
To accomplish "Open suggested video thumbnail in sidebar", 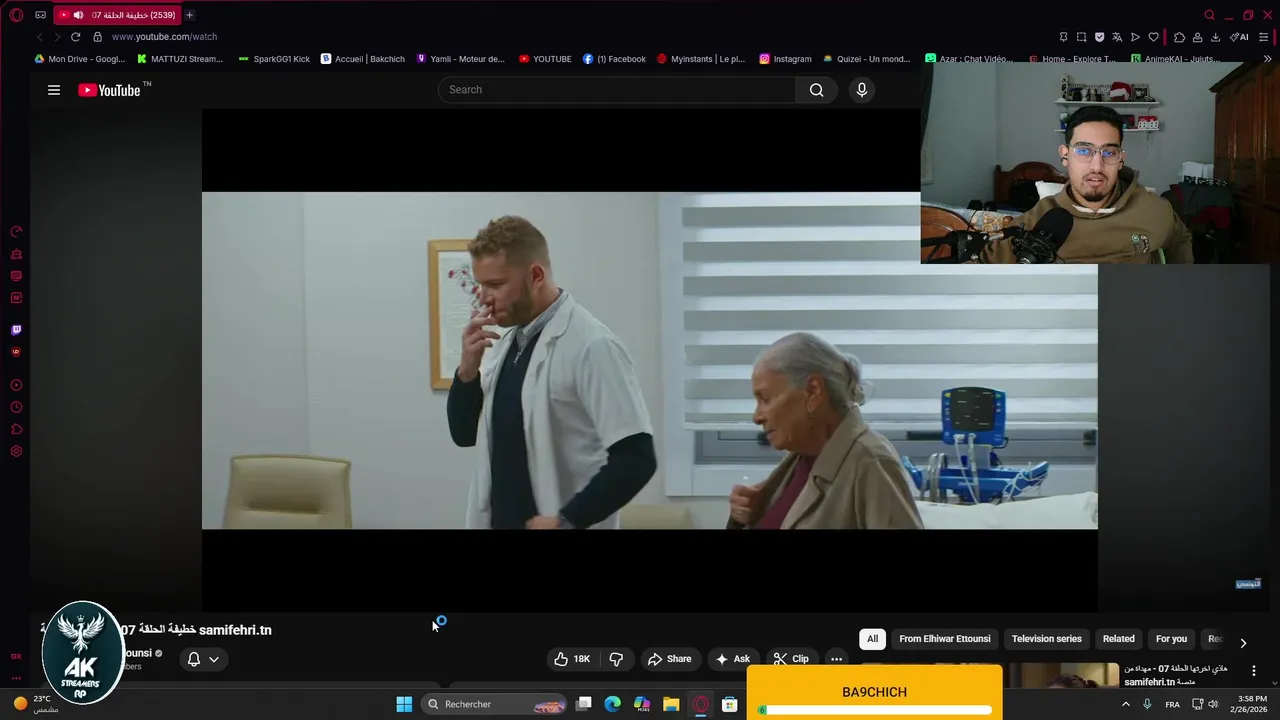I will [x=1063, y=675].
